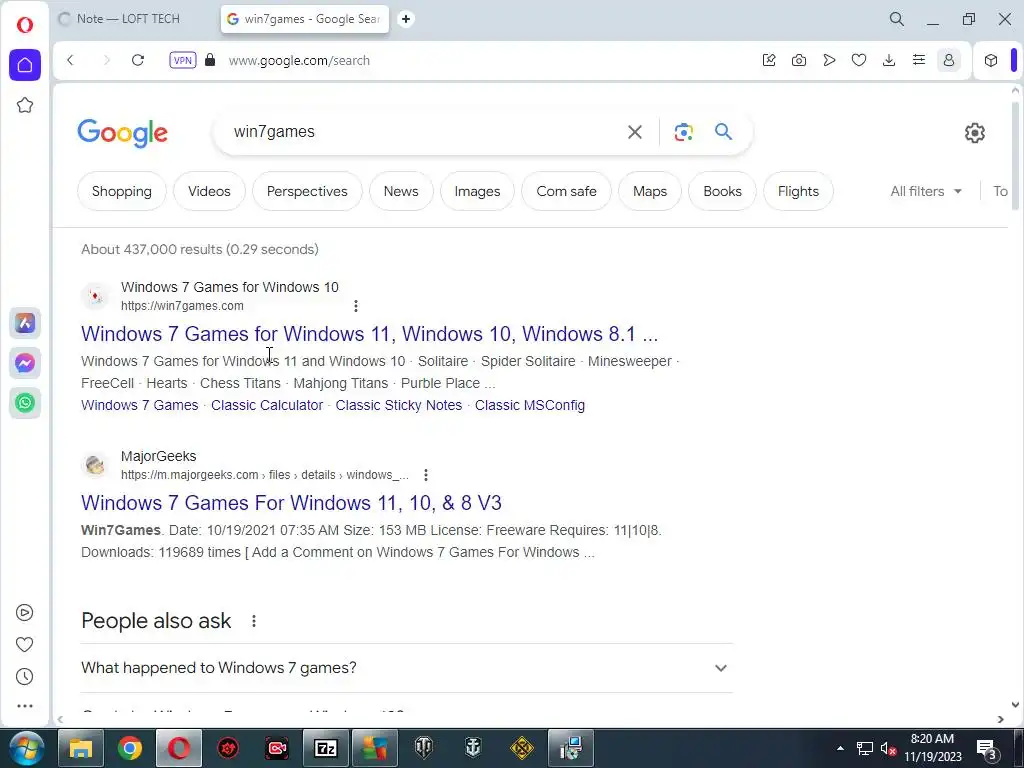This screenshot has width=1024, height=768.
Task: Open WhatsApp in Opera sidebar
Action: (x=25, y=403)
